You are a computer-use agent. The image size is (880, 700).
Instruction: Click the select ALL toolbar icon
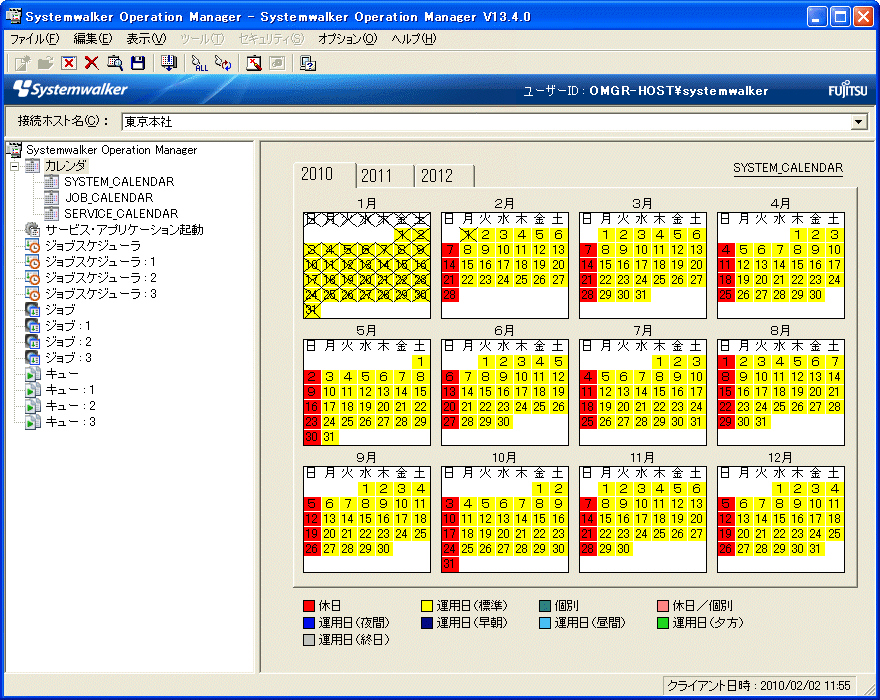(199, 63)
